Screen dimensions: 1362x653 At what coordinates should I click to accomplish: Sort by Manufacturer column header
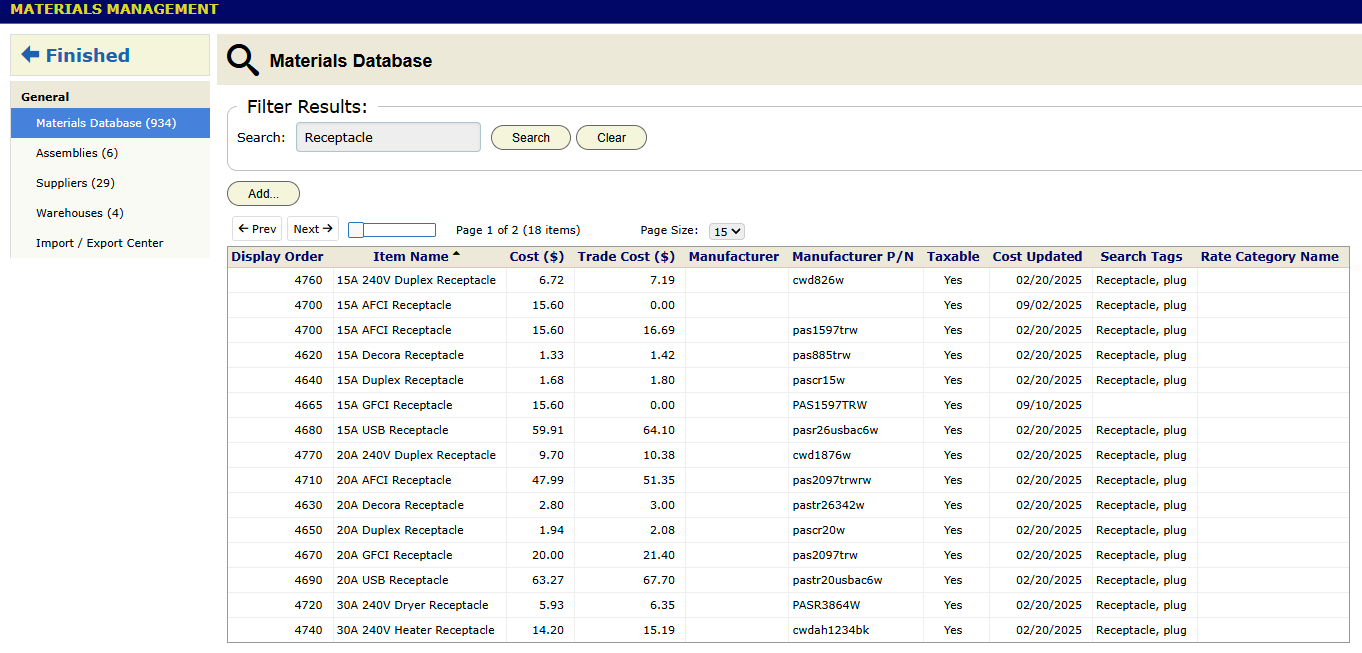coord(734,257)
